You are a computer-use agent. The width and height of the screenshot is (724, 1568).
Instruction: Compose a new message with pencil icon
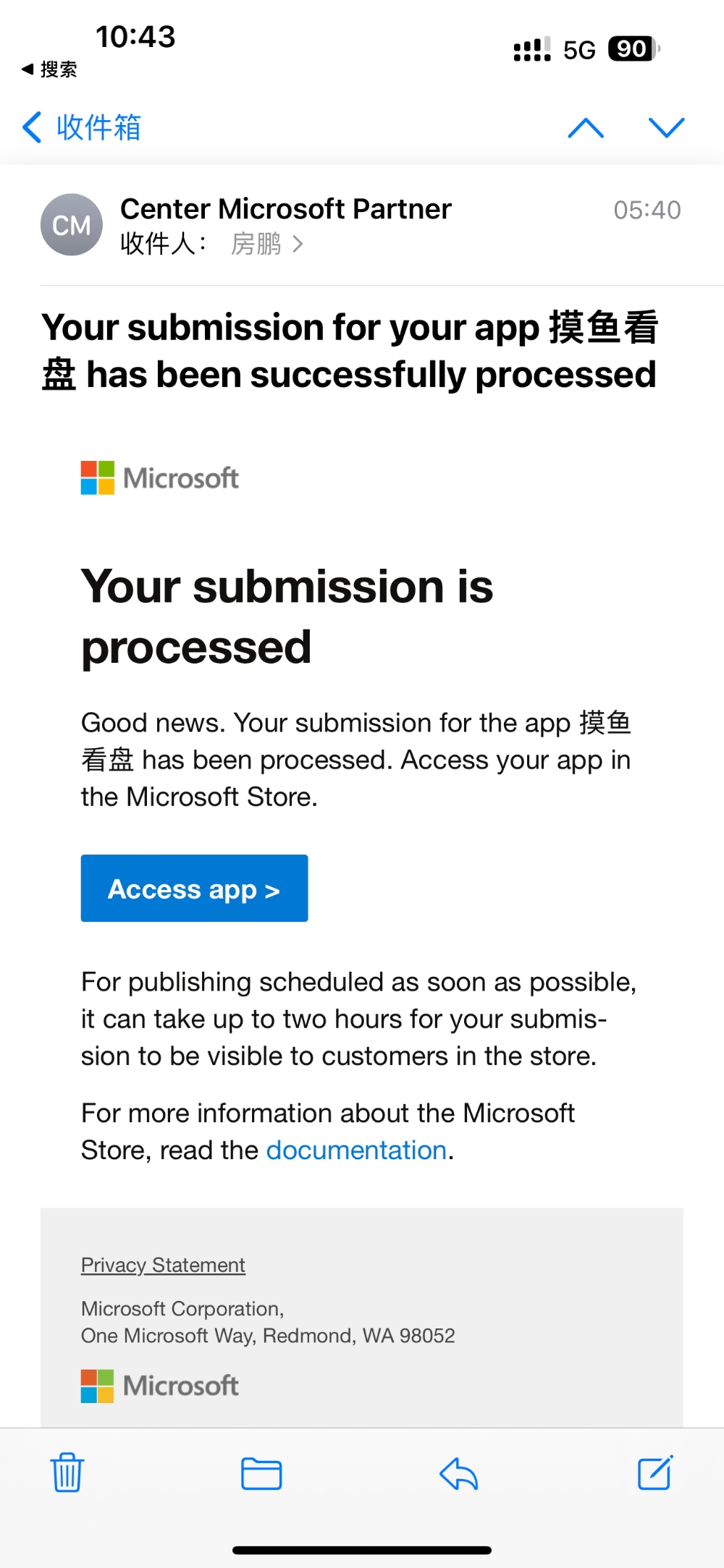(x=656, y=1472)
